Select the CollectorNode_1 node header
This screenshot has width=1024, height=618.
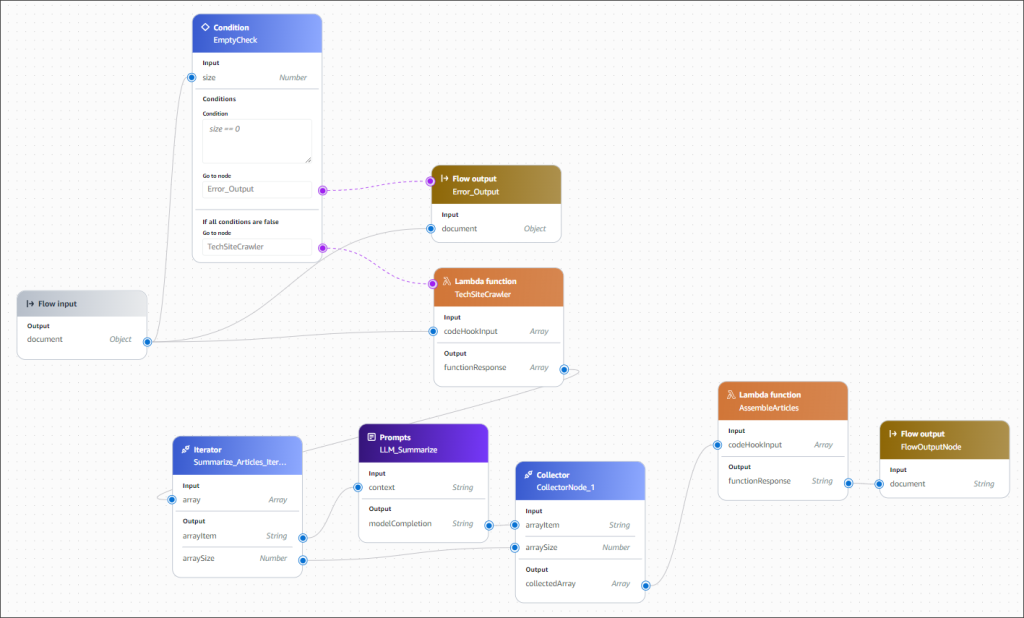coord(580,481)
